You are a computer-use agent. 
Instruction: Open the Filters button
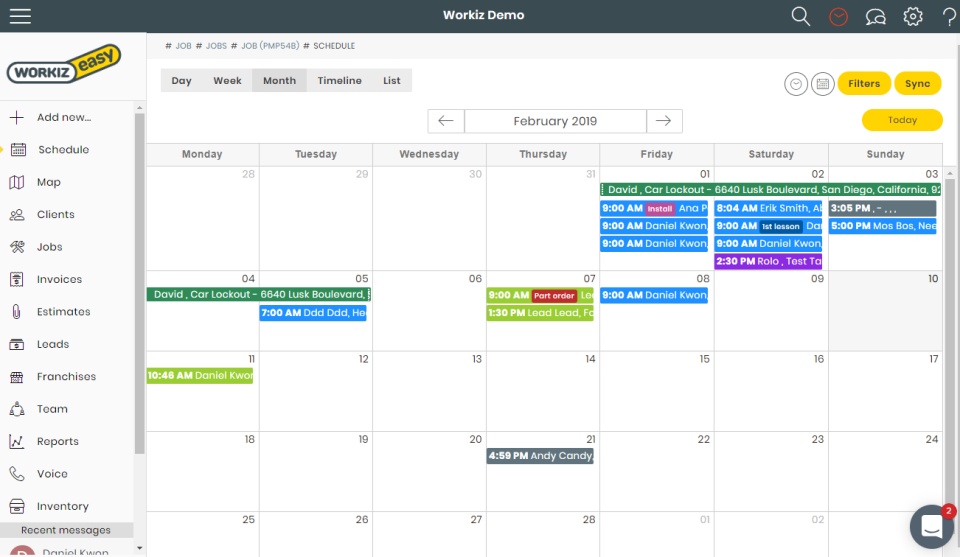tap(864, 83)
